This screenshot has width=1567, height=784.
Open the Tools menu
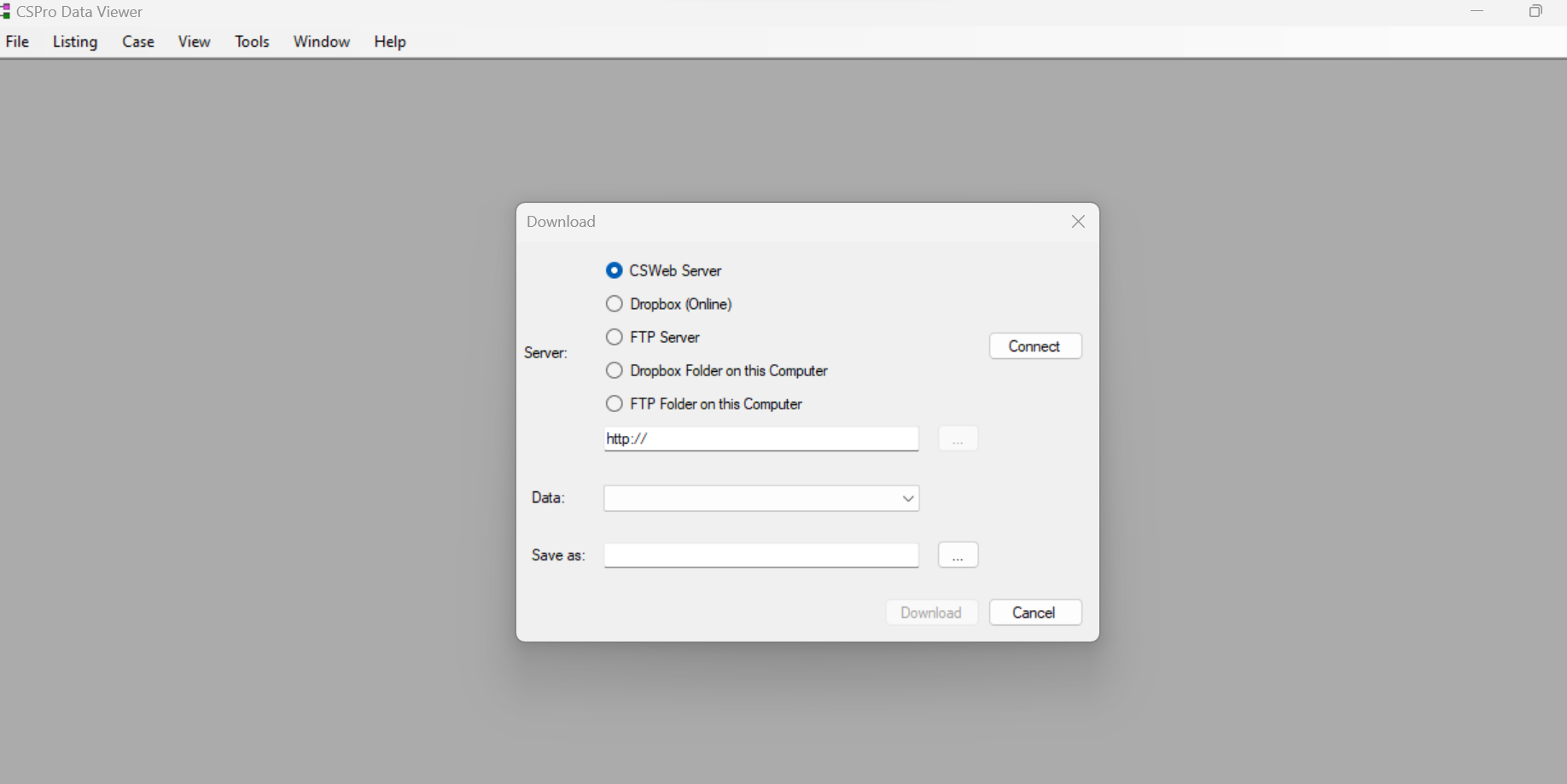pyautogui.click(x=252, y=42)
